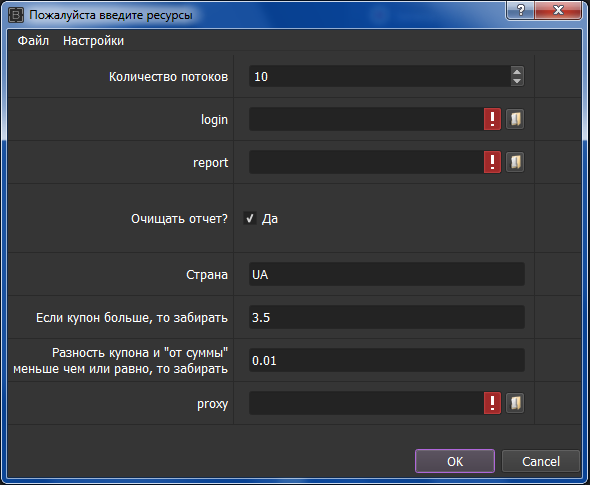This screenshot has height=485, width=590.
Task: Click red warning icon in report field
Action: [492, 162]
